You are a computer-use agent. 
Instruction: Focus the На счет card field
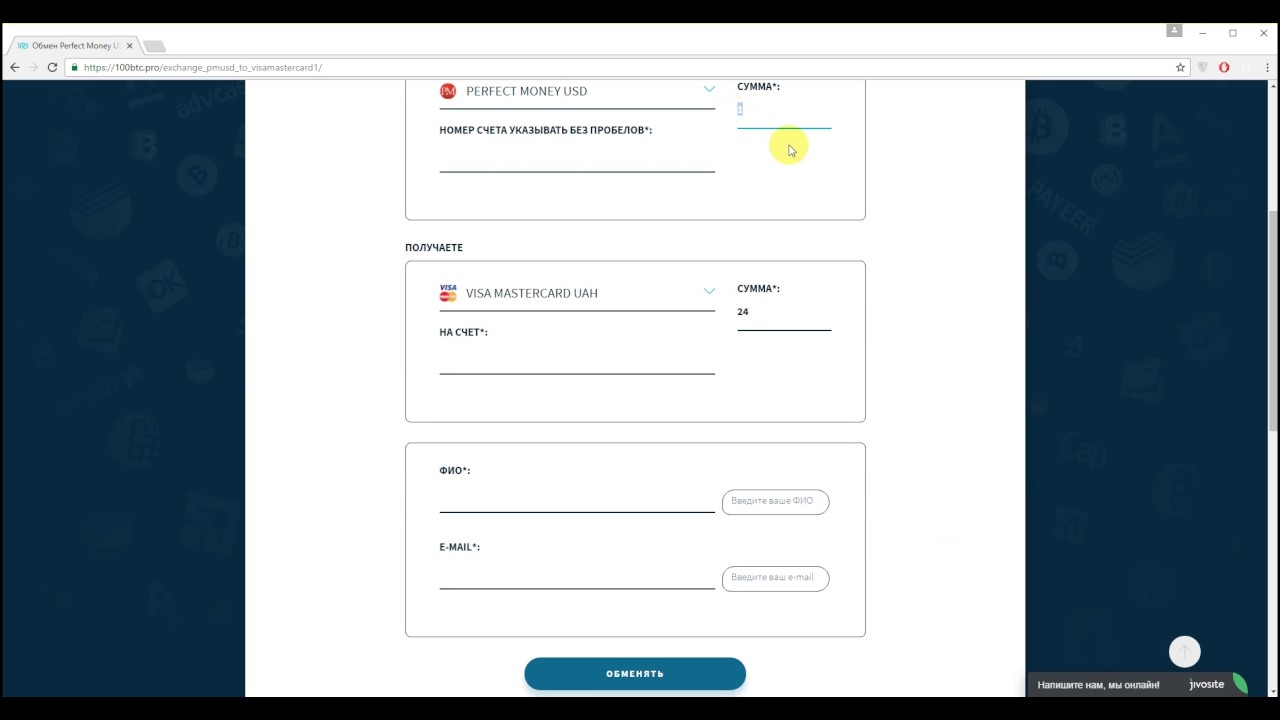coord(577,360)
